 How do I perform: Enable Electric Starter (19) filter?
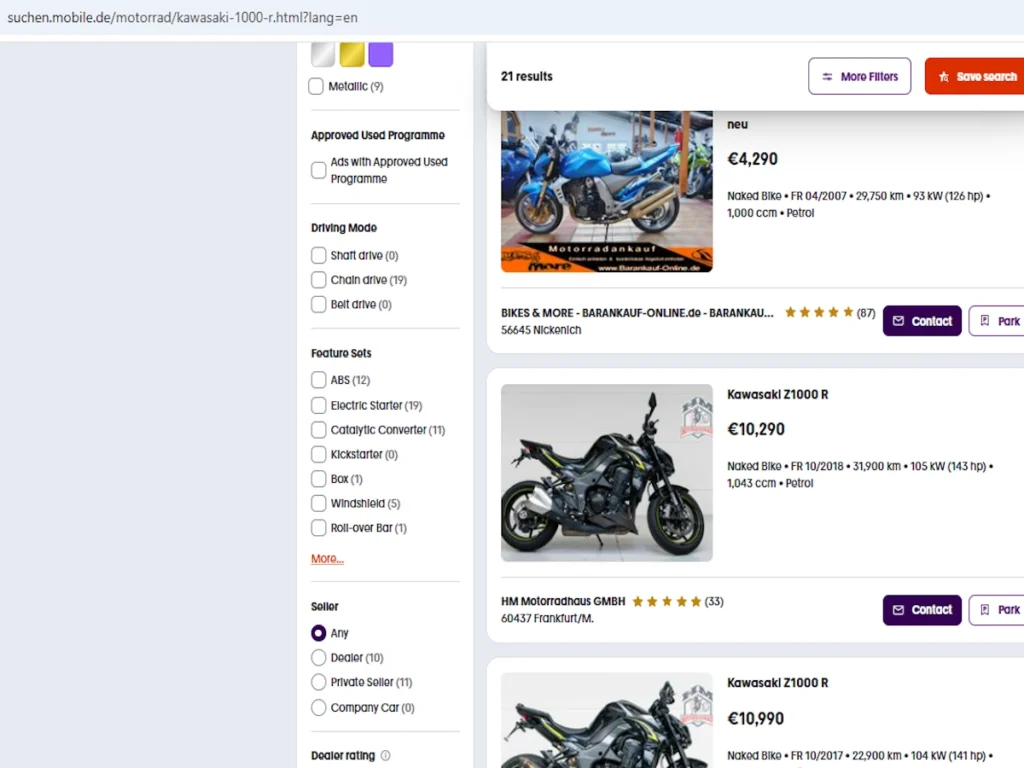click(319, 405)
